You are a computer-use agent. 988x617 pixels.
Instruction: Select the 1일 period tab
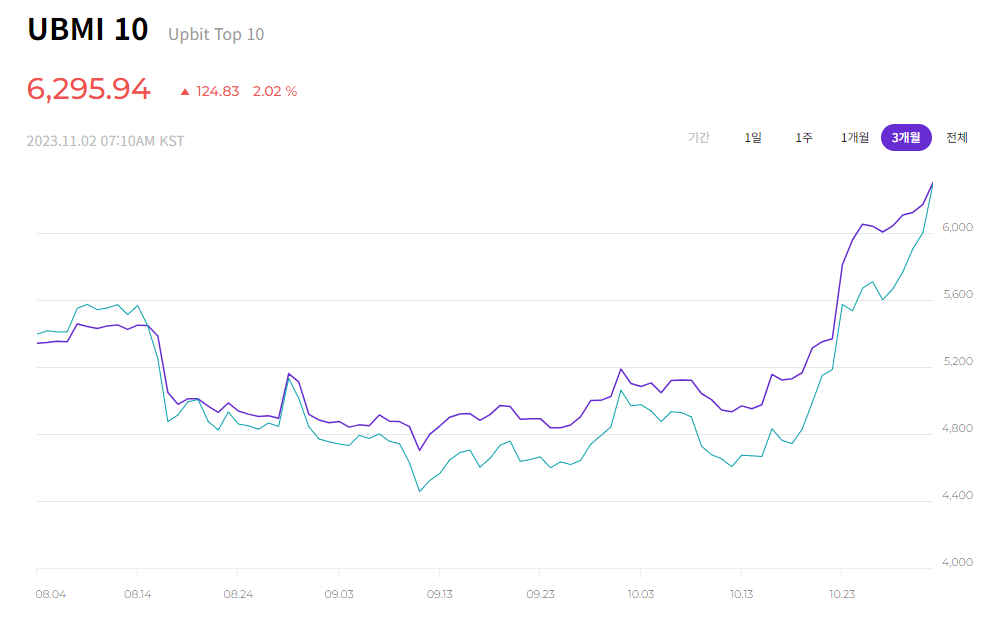752,137
